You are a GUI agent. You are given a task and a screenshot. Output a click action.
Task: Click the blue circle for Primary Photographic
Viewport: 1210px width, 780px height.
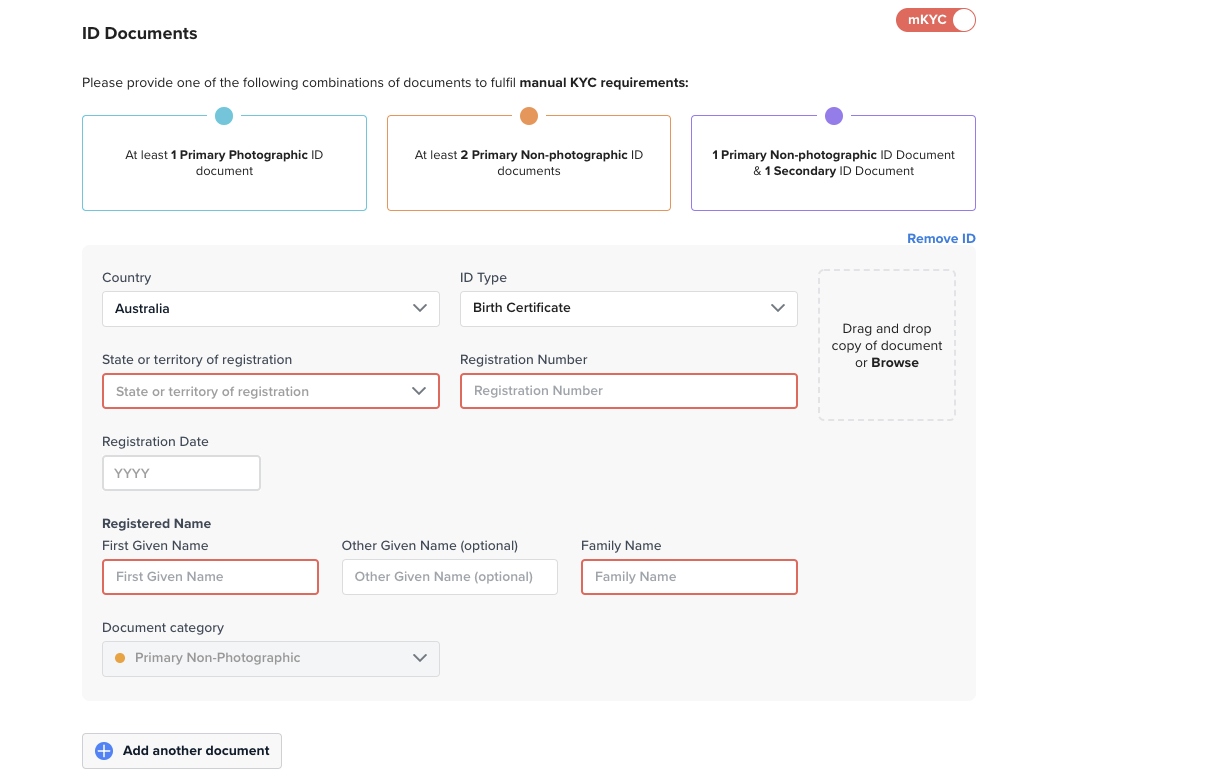click(x=224, y=116)
